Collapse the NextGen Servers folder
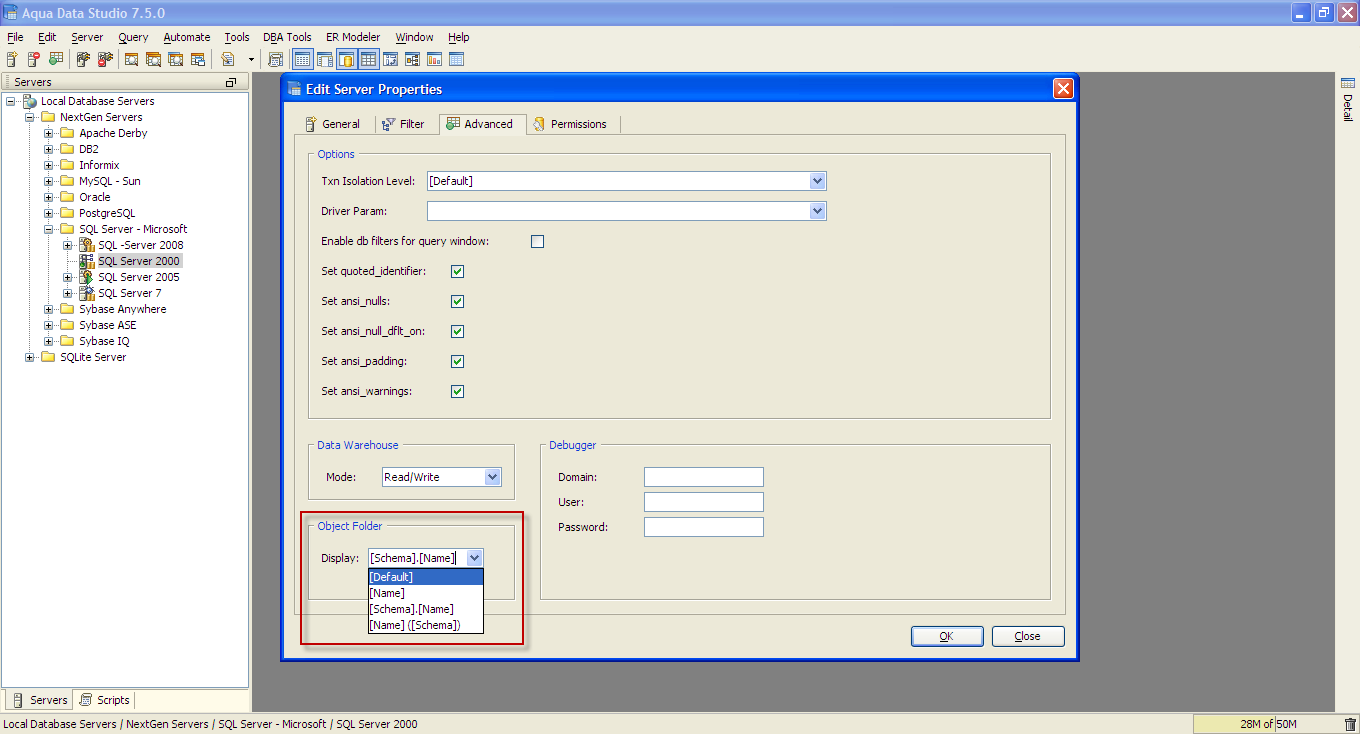The height and width of the screenshot is (734, 1360). pyautogui.click(x=30, y=117)
